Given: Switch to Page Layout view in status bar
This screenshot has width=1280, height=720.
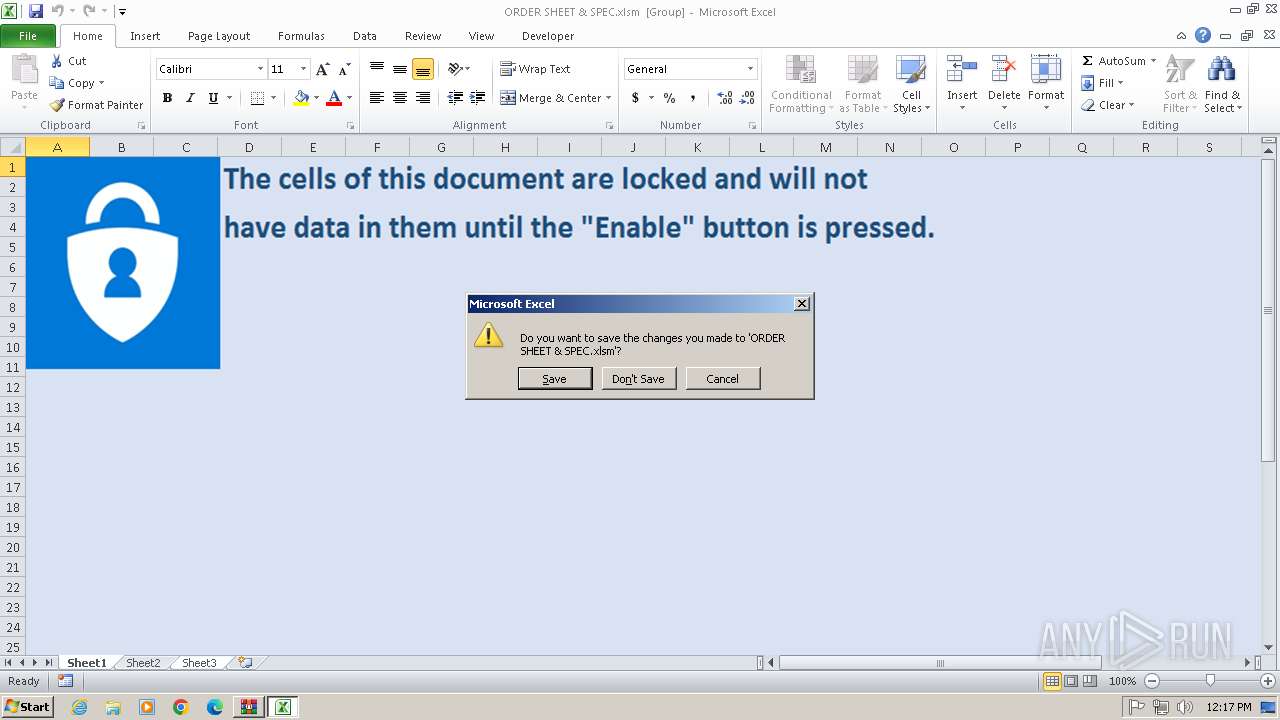Looking at the screenshot, I should (x=1071, y=681).
